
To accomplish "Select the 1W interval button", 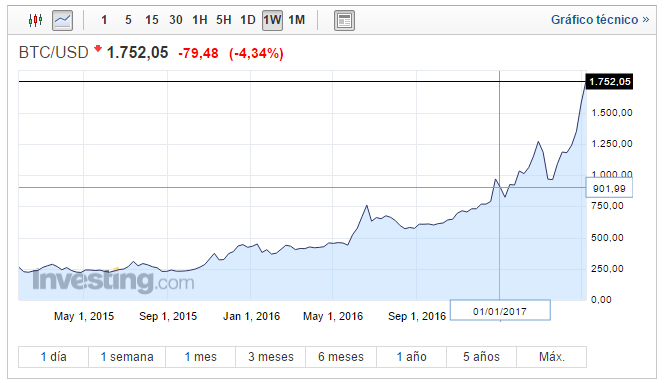I will click(x=272, y=20).
